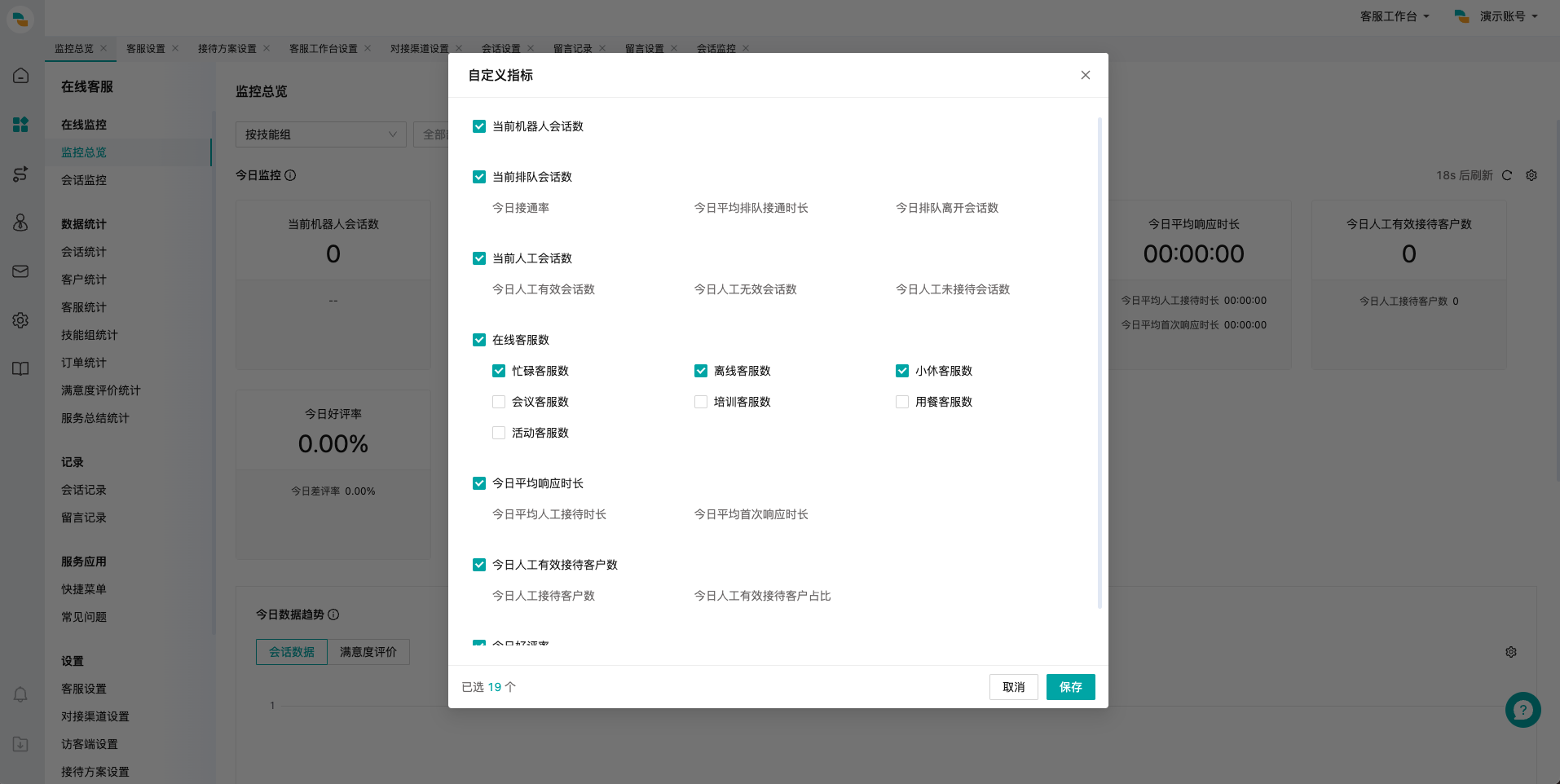This screenshot has width=1560, height=784.
Task: Open 客服统计 in sidebar menu
Action: (x=84, y=307)
